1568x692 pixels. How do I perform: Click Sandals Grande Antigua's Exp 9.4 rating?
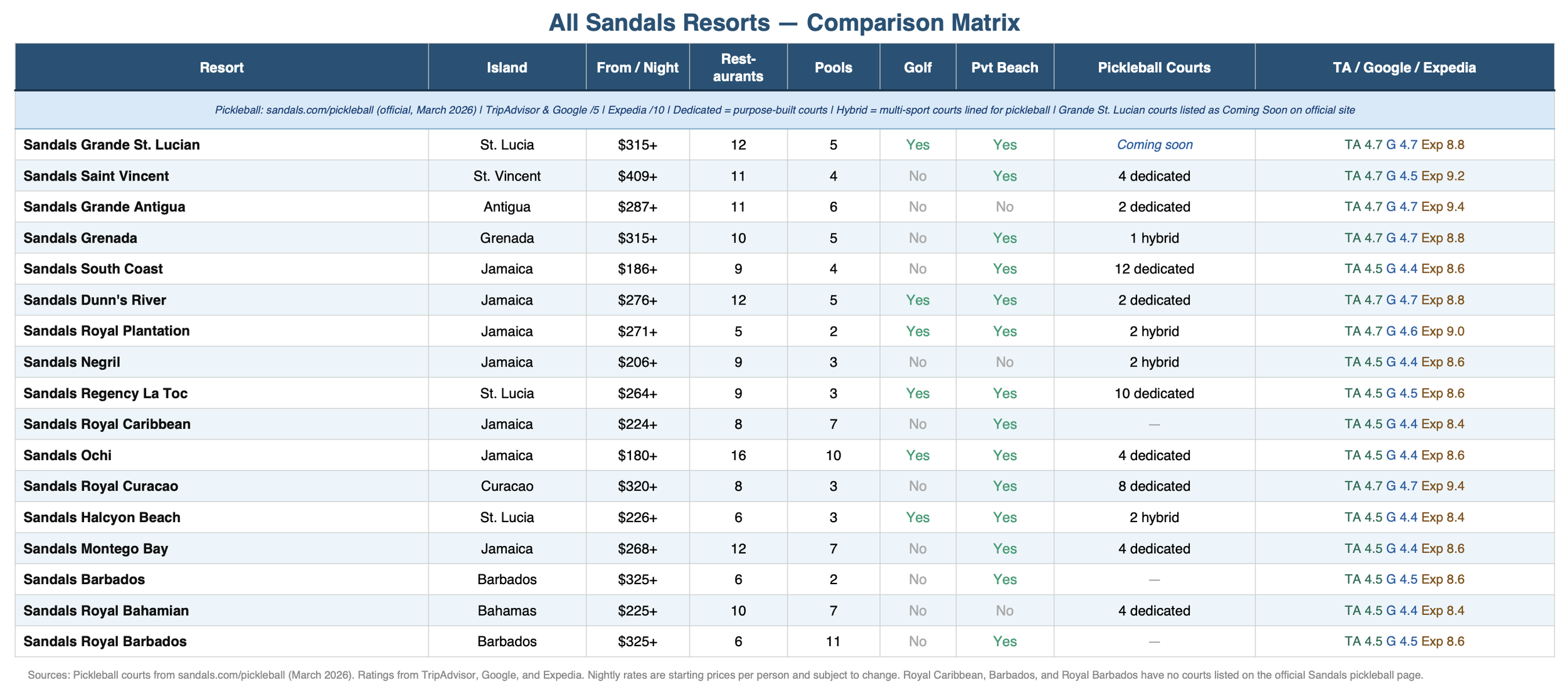[1443, 207]
